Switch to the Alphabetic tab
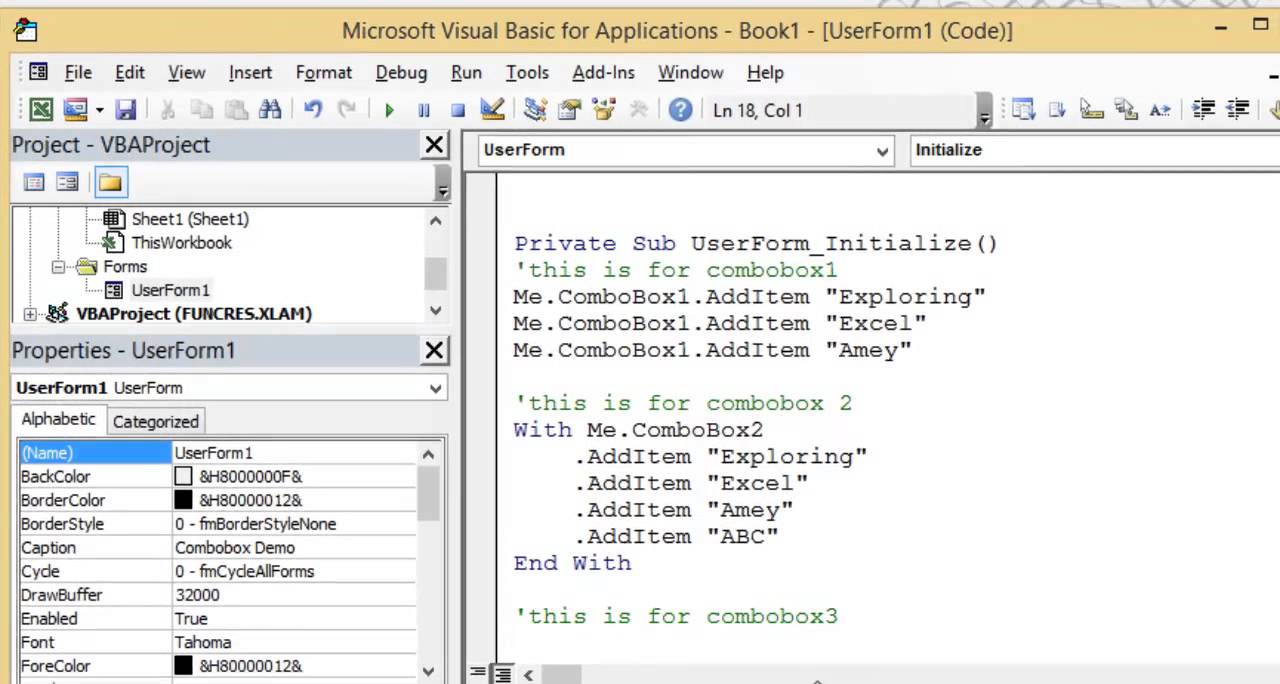 59,420
